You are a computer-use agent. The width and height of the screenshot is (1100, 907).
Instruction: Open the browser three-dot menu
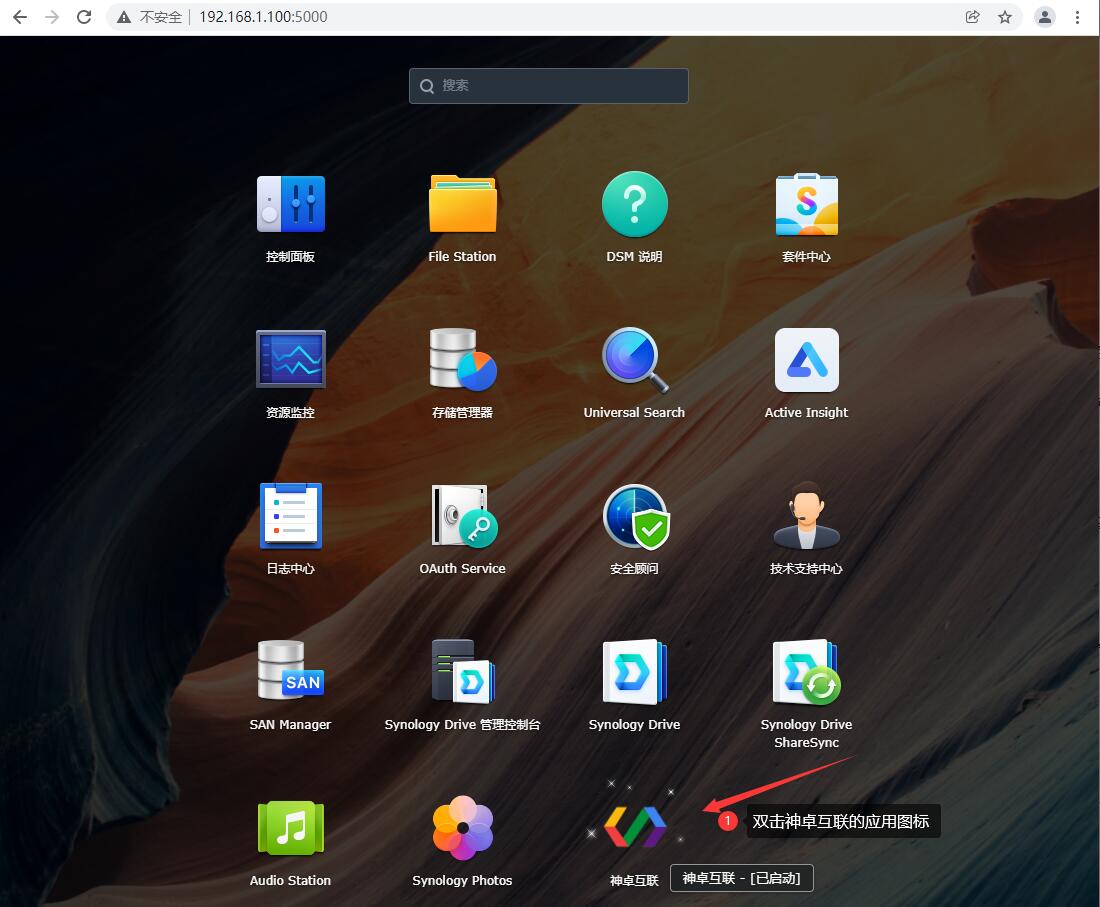click(1078, 17)
